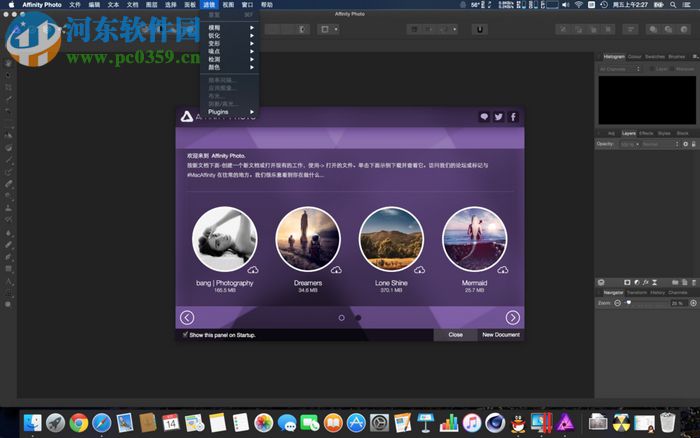Click the Navigator zoom slider handle

coord(629,303)
